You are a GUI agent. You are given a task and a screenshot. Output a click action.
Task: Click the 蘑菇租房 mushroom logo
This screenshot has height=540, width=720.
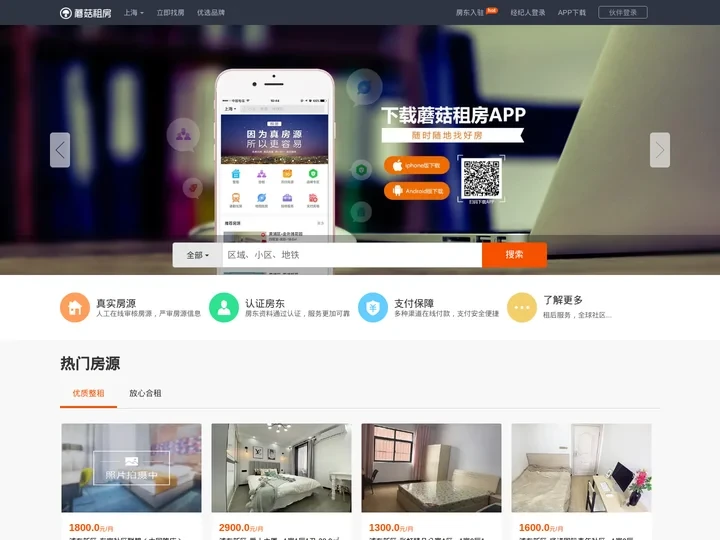click(85, 13)
